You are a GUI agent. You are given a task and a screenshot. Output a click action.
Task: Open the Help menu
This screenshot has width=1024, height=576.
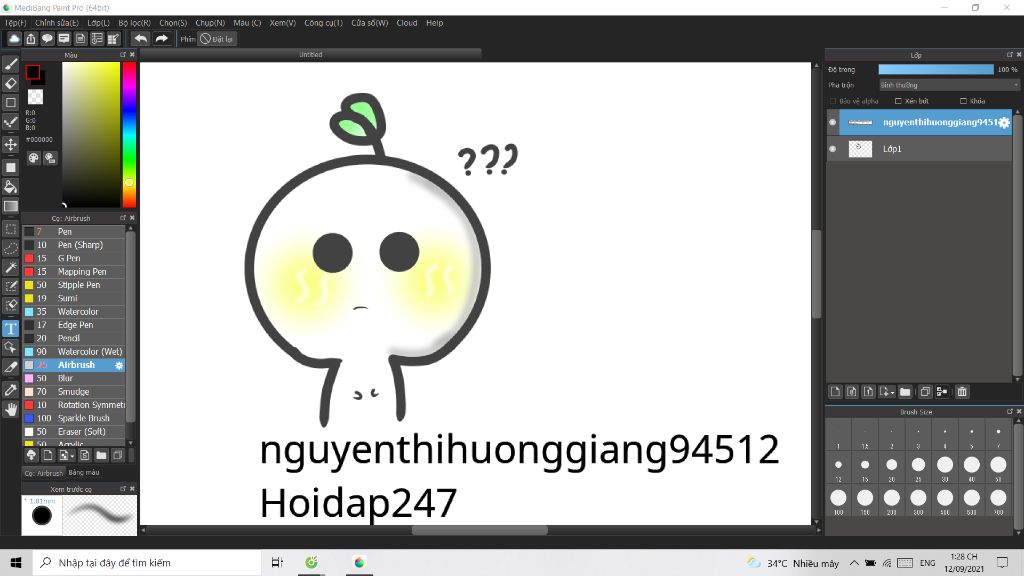click(x=434, y=23)
